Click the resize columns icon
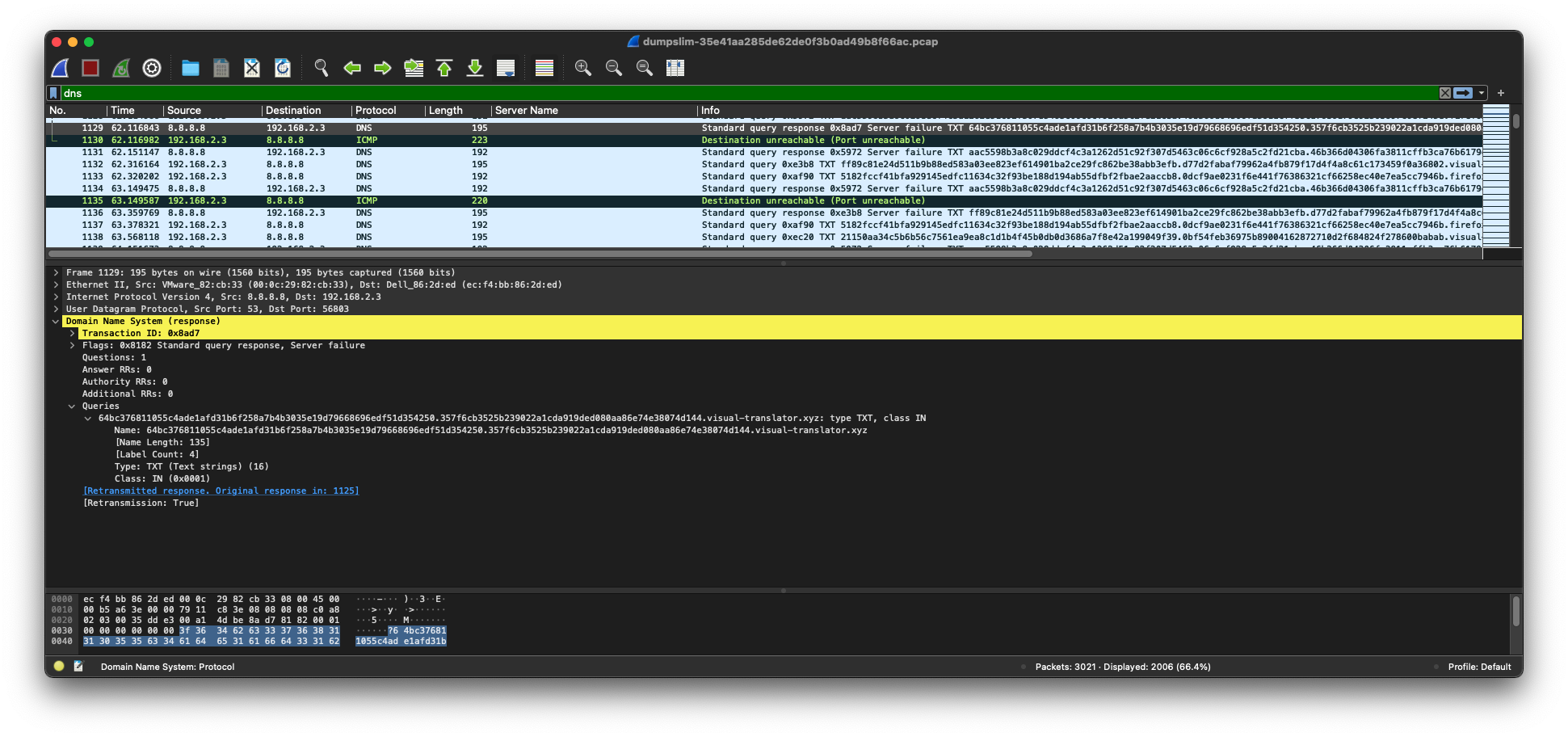This screenshot has height=737, width=1568. click(x=675, y=69)
